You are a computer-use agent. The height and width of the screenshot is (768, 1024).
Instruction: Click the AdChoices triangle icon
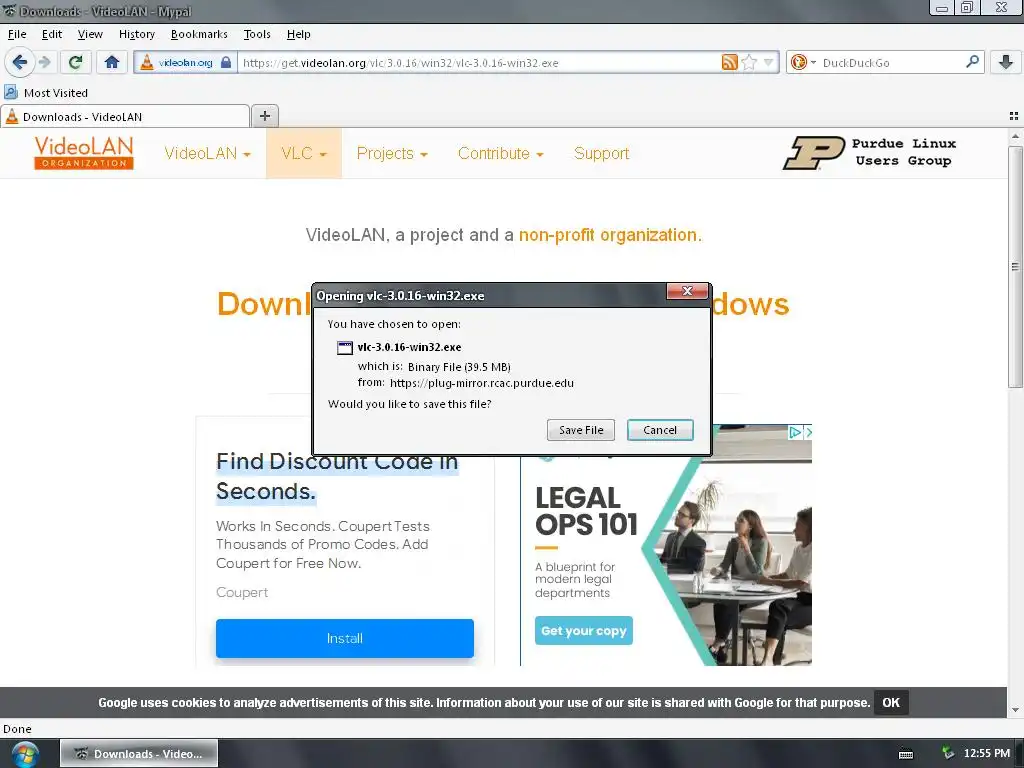[795, 432]
